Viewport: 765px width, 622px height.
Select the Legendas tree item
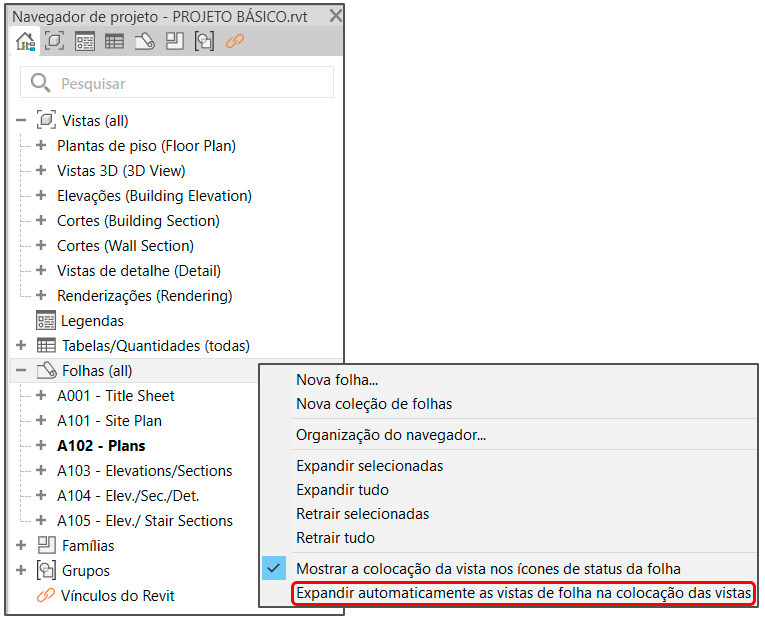tap(92, 321)
